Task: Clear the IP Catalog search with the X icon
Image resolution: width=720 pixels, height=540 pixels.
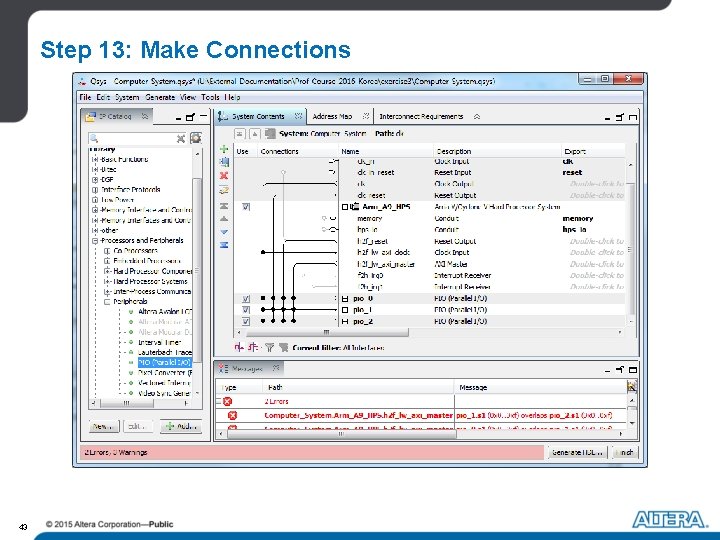Action: click(x=181, y=138)
